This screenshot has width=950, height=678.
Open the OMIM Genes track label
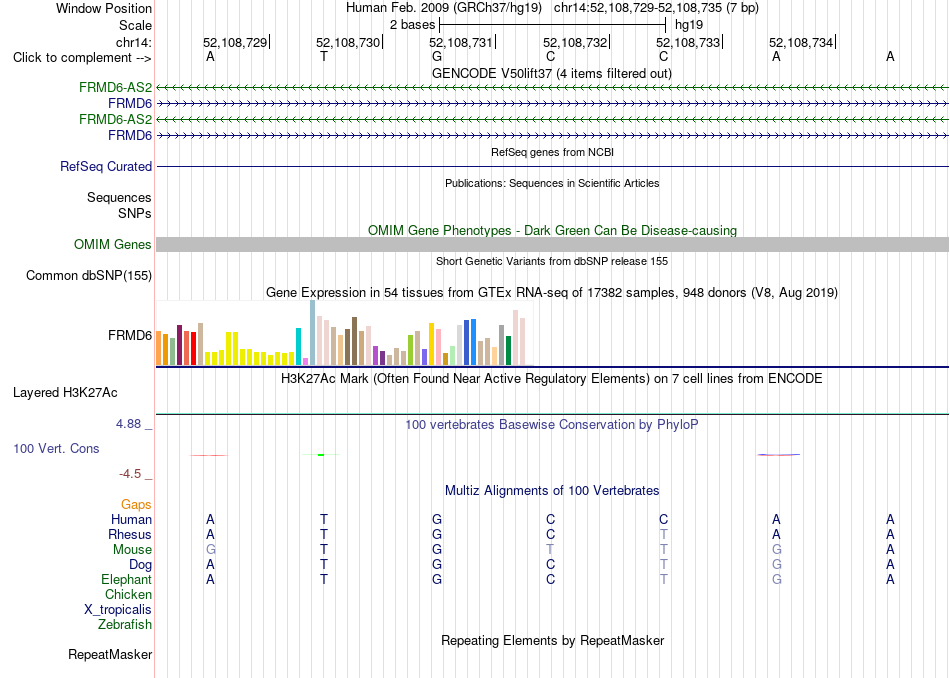pyautogui.click(x=113, y=244)
